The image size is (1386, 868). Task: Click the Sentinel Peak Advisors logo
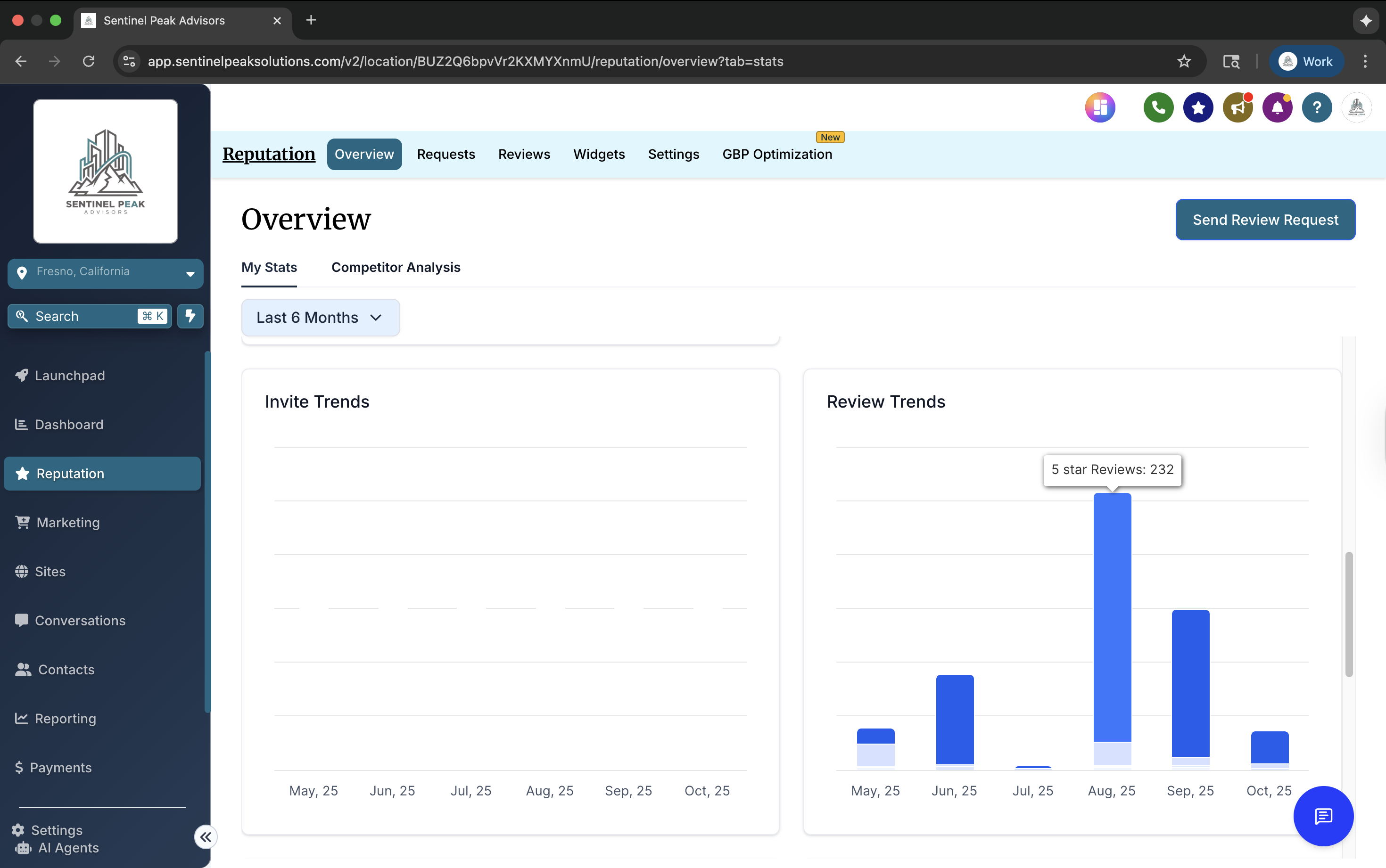point(105,171)
